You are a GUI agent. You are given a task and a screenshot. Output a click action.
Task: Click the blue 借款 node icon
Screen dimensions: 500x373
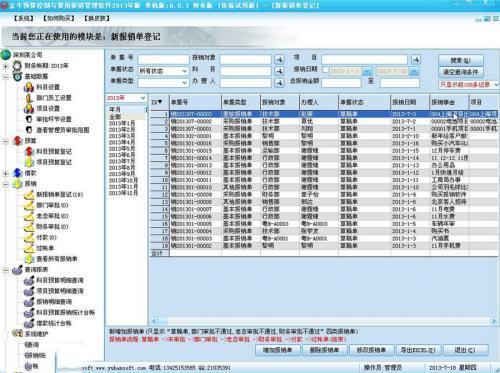(x=17, y=173)
